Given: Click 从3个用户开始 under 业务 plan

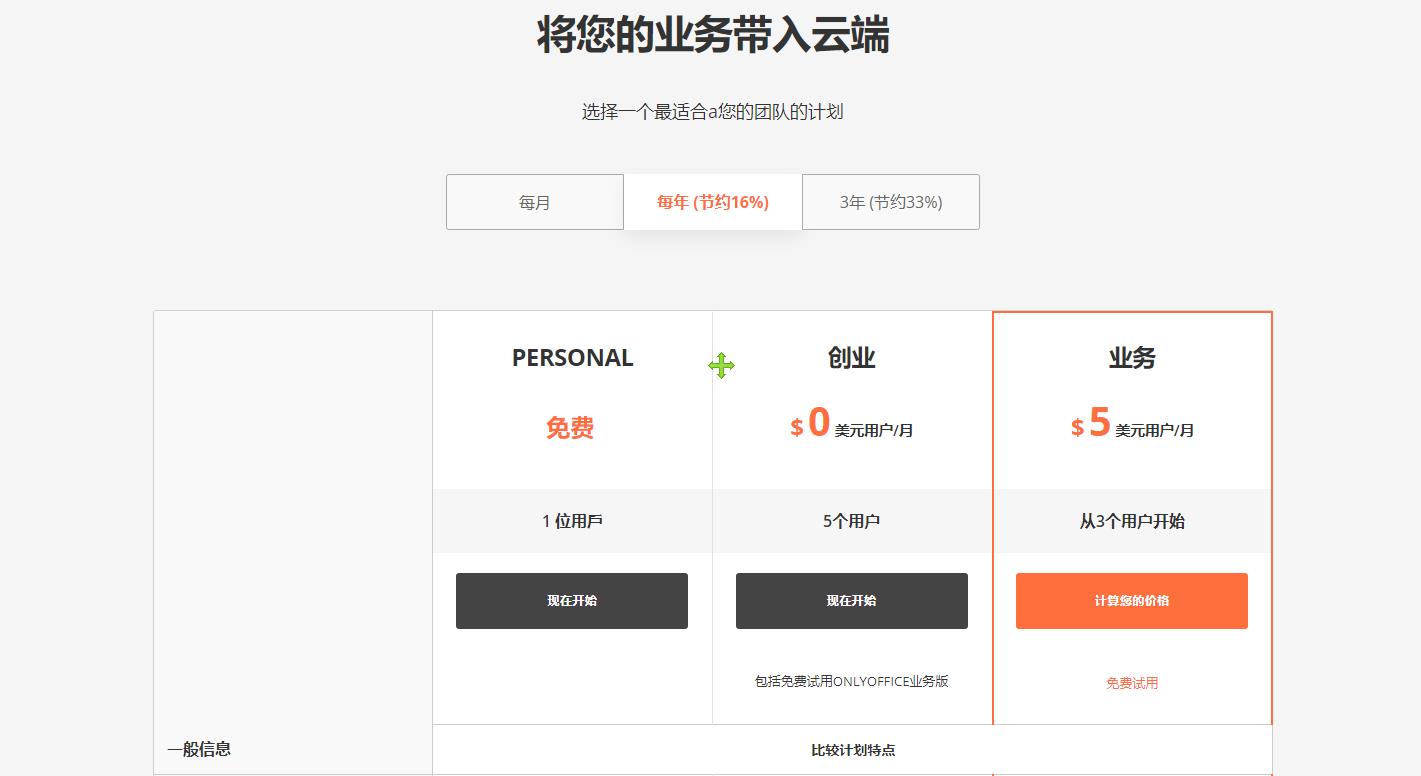Looking at the screenshot, I should [x=1131, y=520].
